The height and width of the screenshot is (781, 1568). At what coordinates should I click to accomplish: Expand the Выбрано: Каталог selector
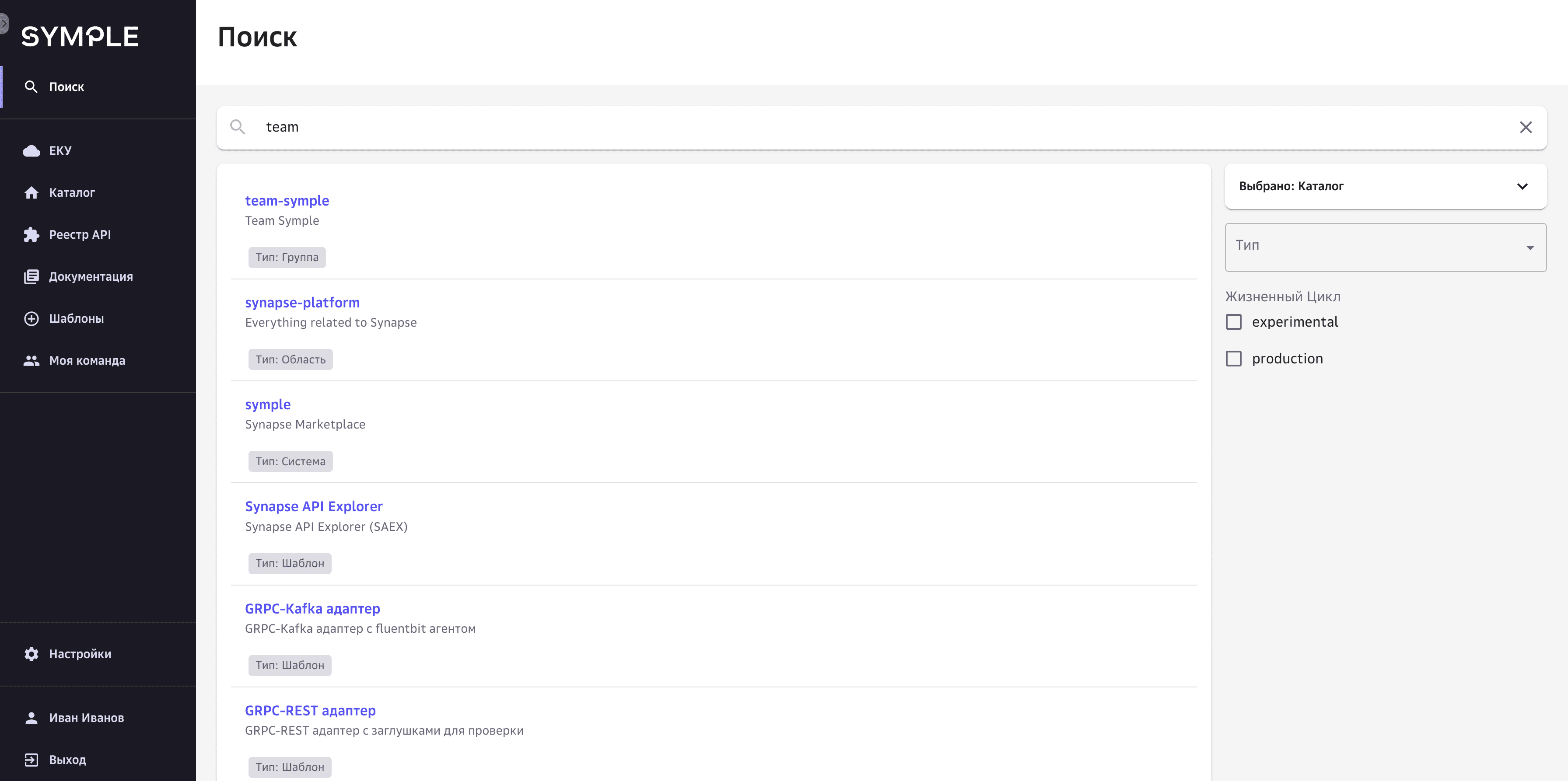coord(1385,186)
